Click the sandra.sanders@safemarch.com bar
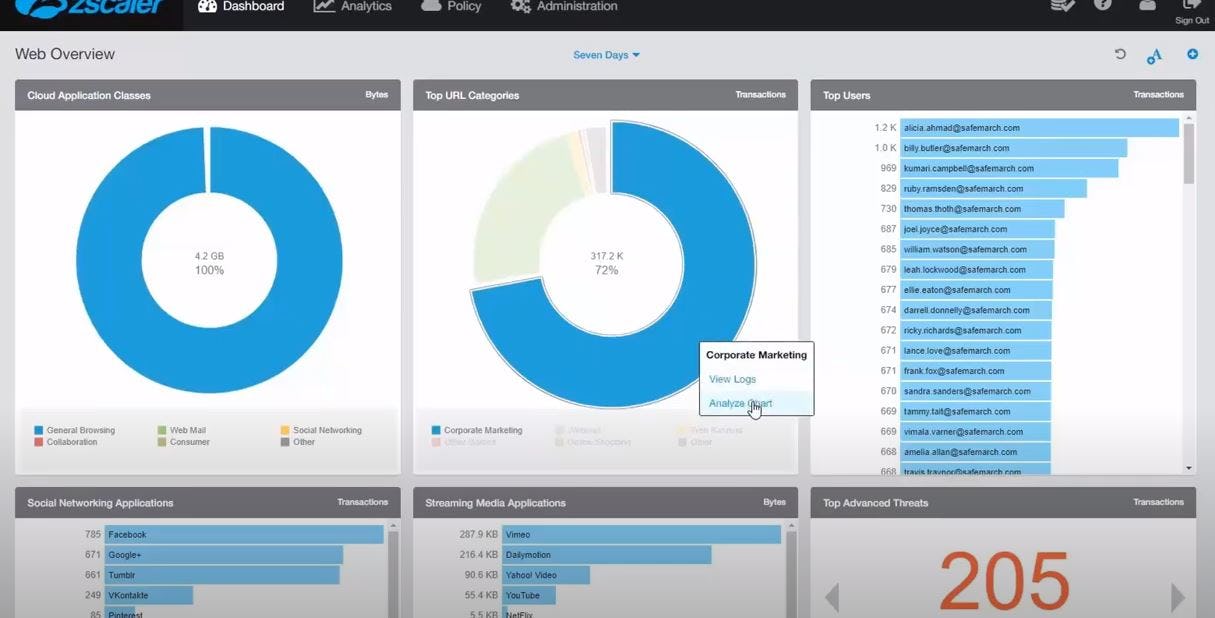Screen dimensions: 1215x618 (975, 391)
